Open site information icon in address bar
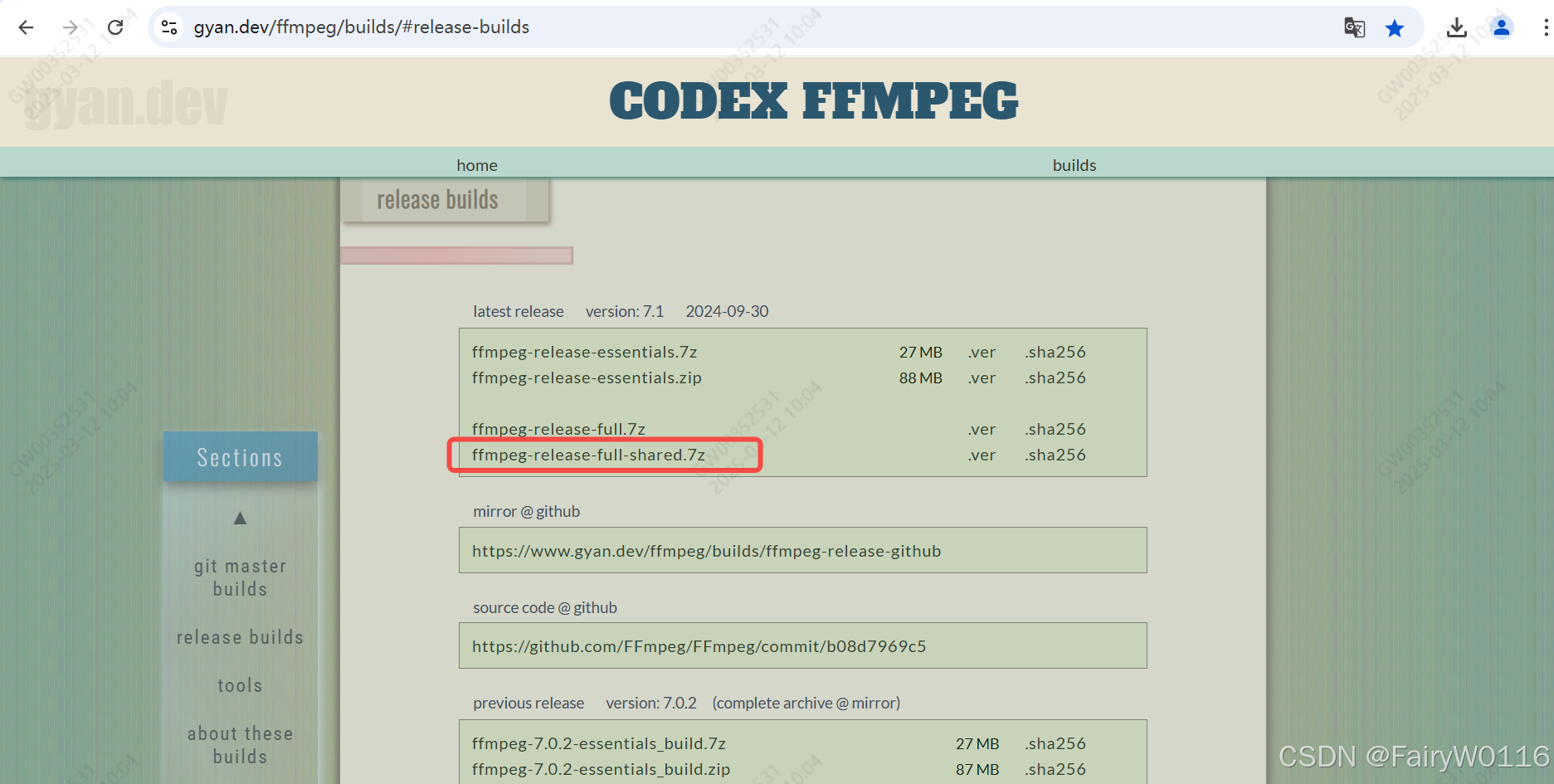Viewport: 1554px width, 784px height. [169, 27]
